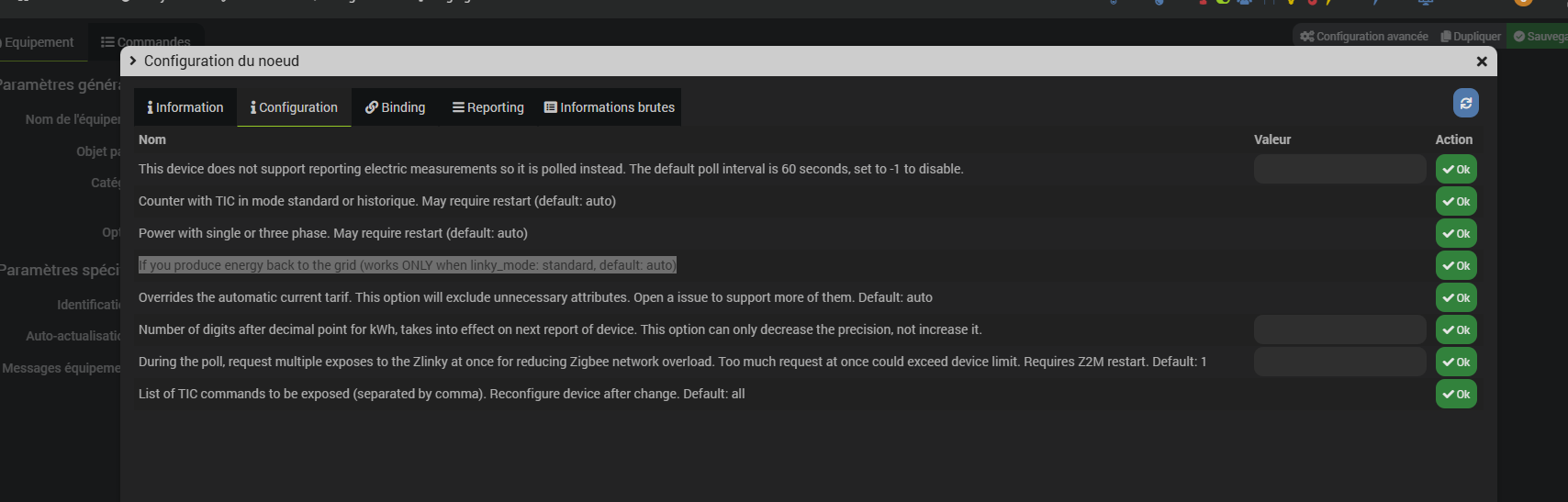Focus the kWh decimal digits value field
The width and height of the screenshot is (1568, 502).
coord(1339,329)
